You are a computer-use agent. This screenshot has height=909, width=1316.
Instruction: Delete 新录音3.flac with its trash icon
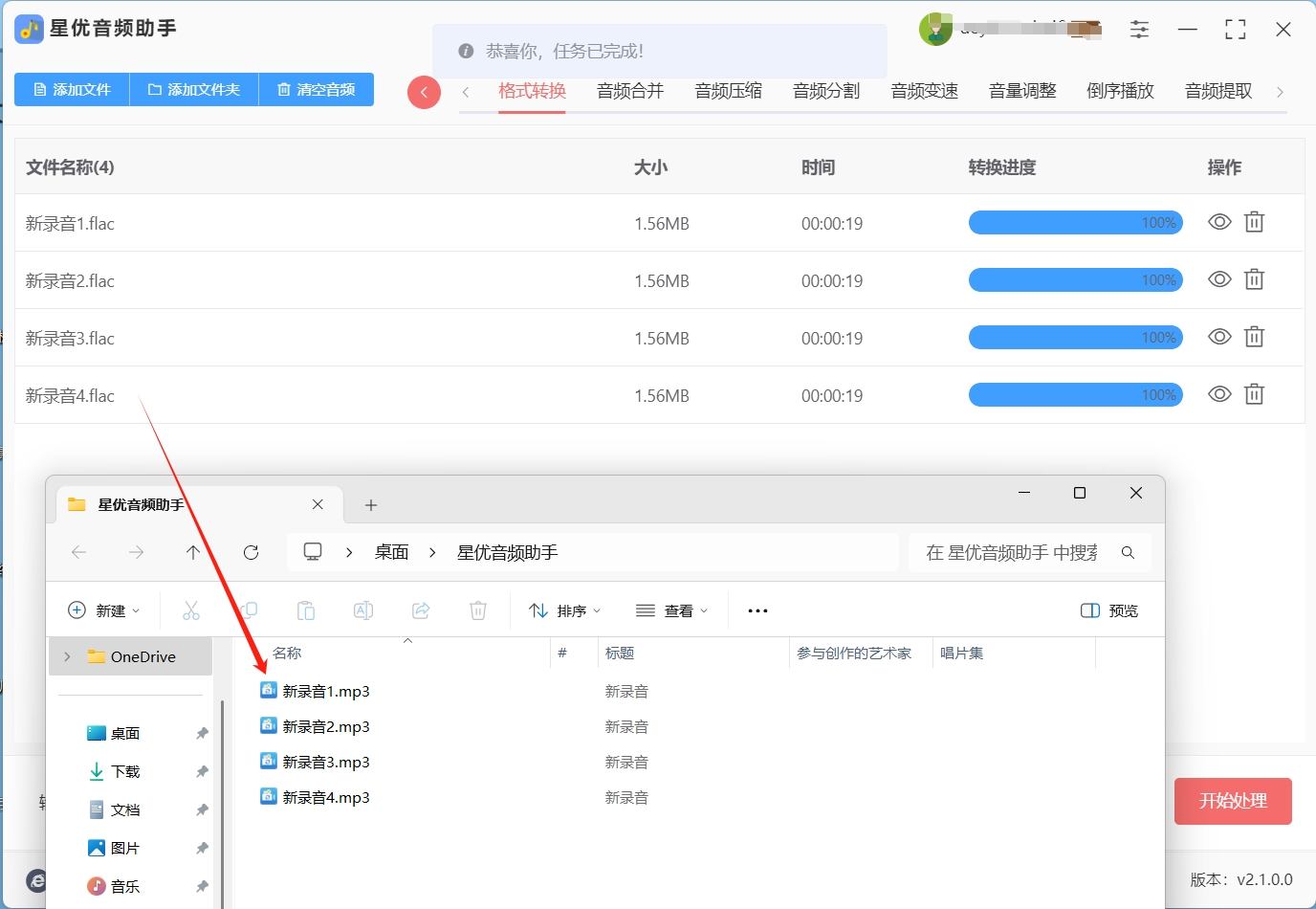coord(1254,337)
